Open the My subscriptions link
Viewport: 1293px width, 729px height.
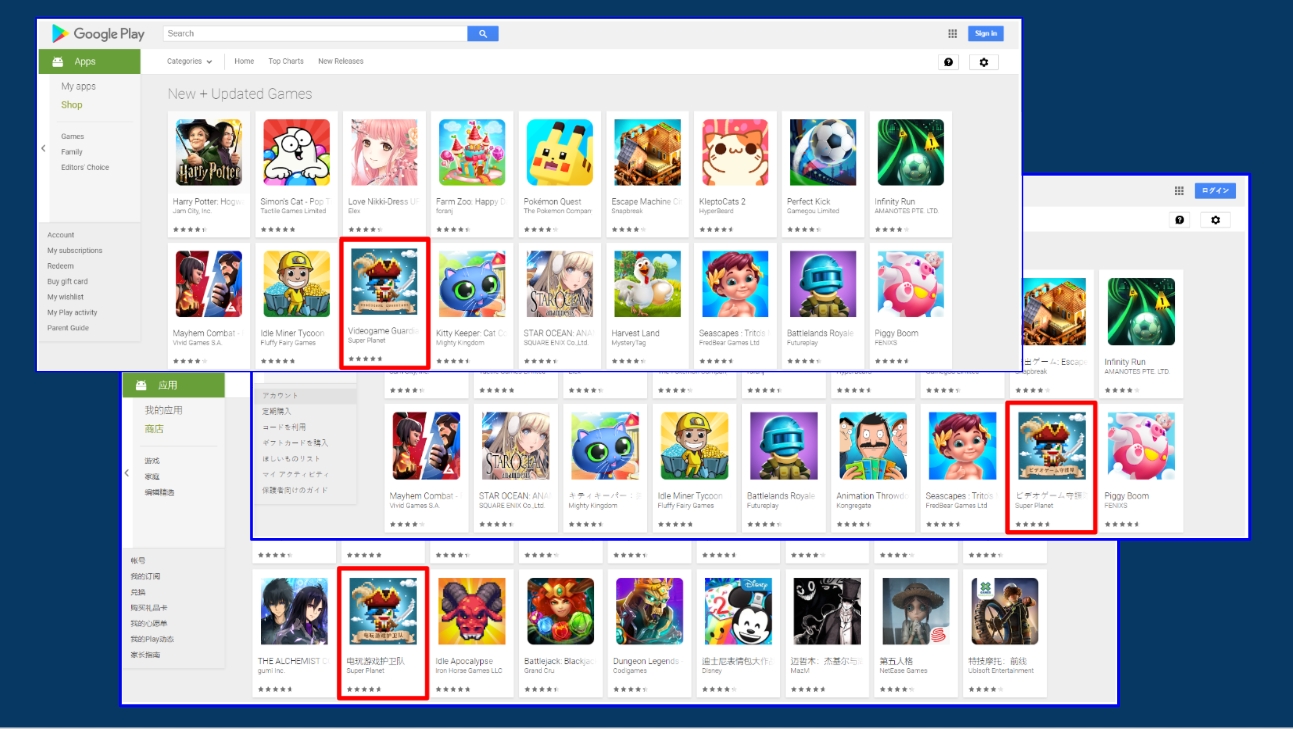pyautogui.click(x=75, y=251)
